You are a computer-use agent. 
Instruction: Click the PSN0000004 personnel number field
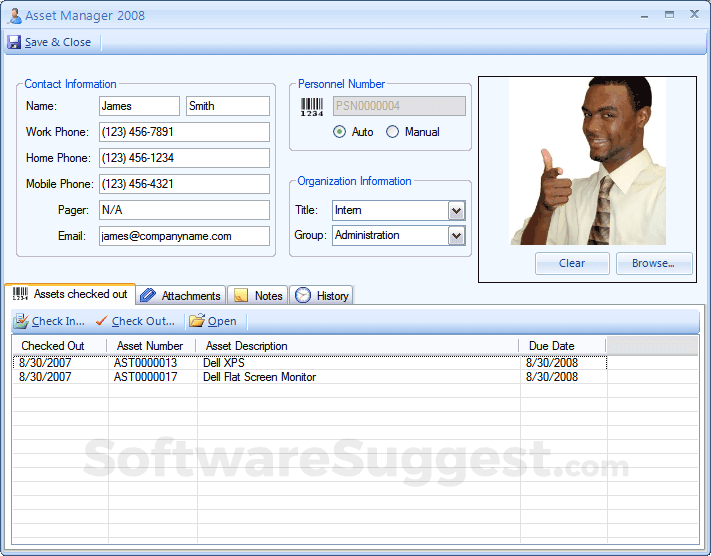coord(399,106)
